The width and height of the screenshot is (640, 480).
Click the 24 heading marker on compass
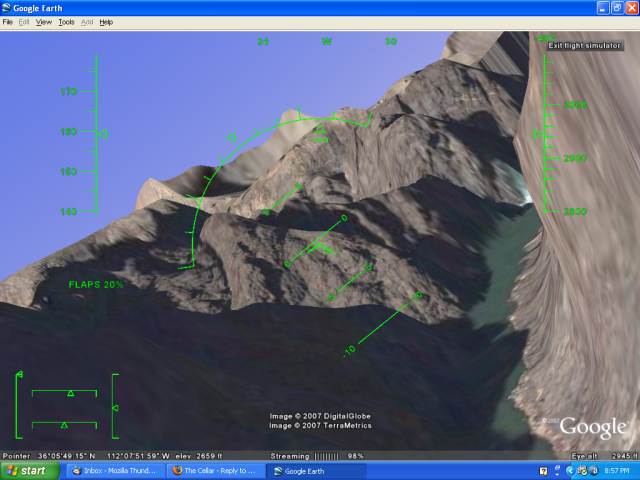pos(263,41)
